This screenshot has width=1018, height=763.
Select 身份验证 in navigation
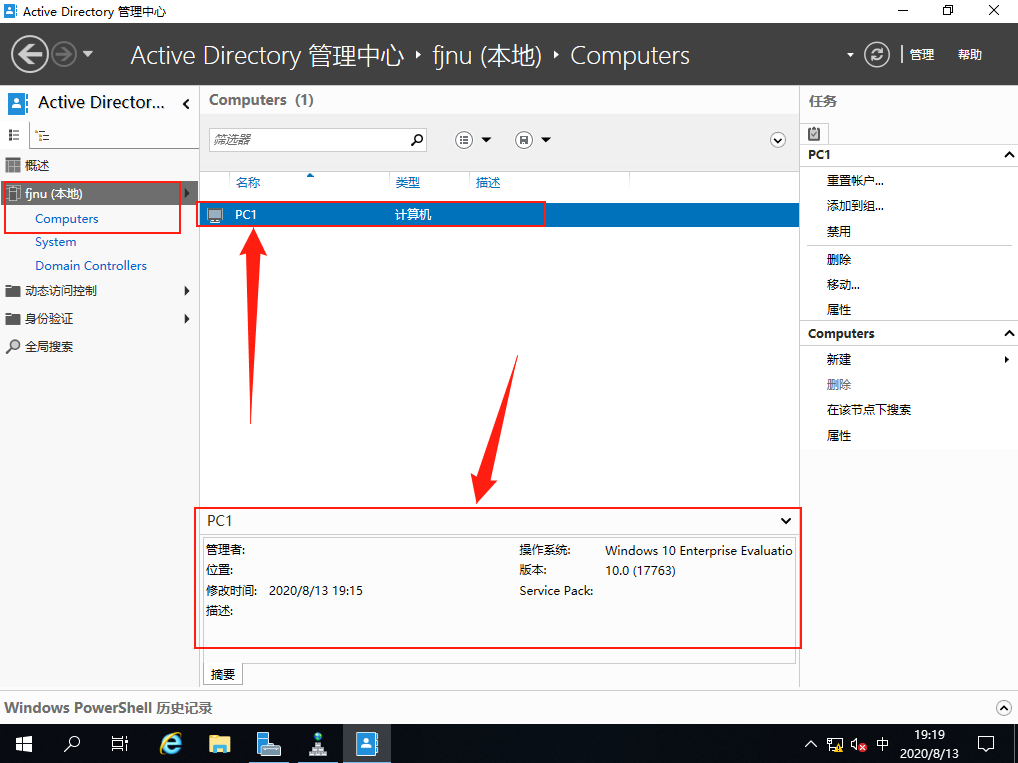(x=49, y=319)
